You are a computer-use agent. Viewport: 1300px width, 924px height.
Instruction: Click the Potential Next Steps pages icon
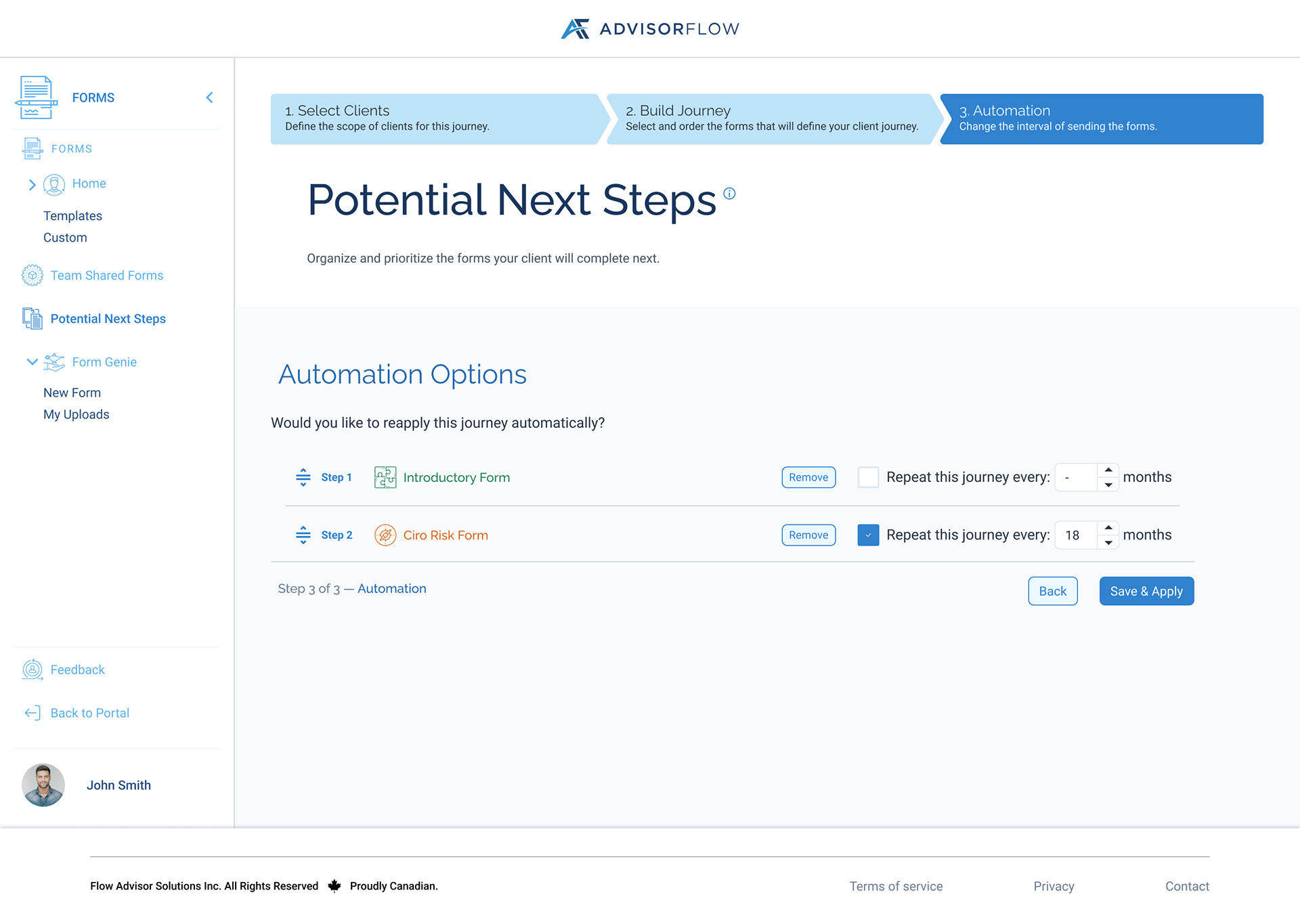30,318
